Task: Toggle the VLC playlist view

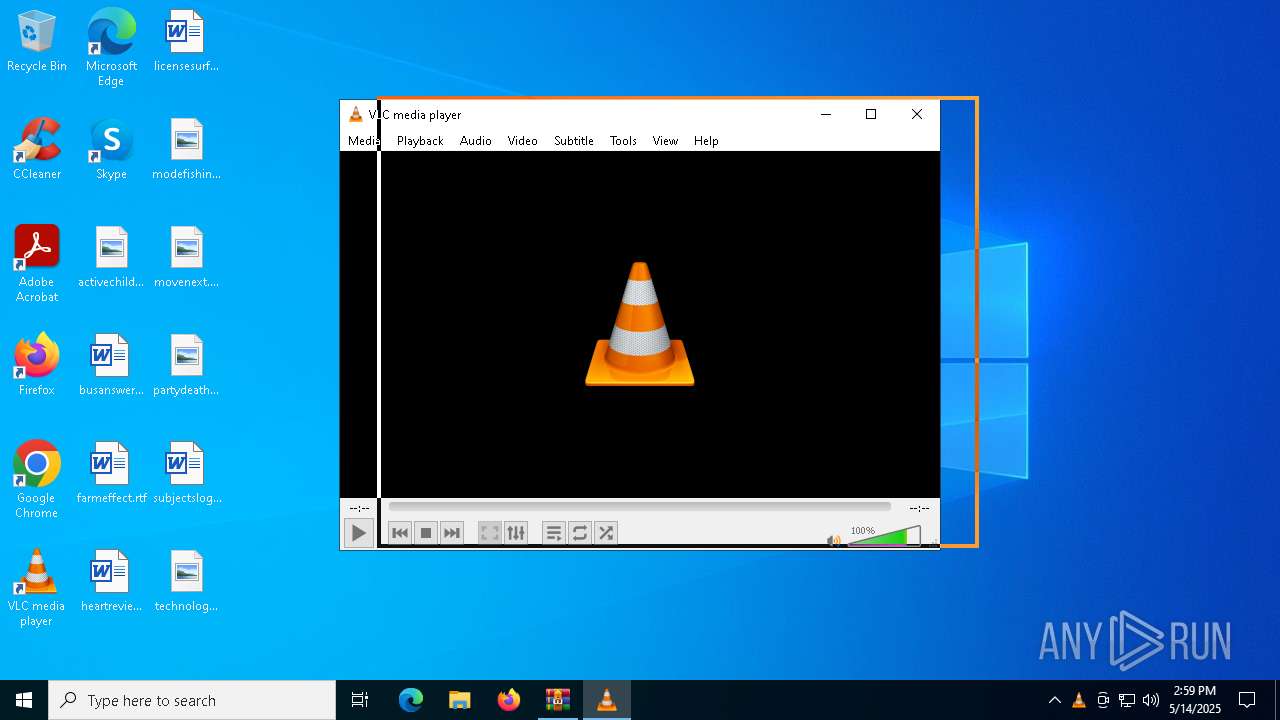Action: (554, 533)
